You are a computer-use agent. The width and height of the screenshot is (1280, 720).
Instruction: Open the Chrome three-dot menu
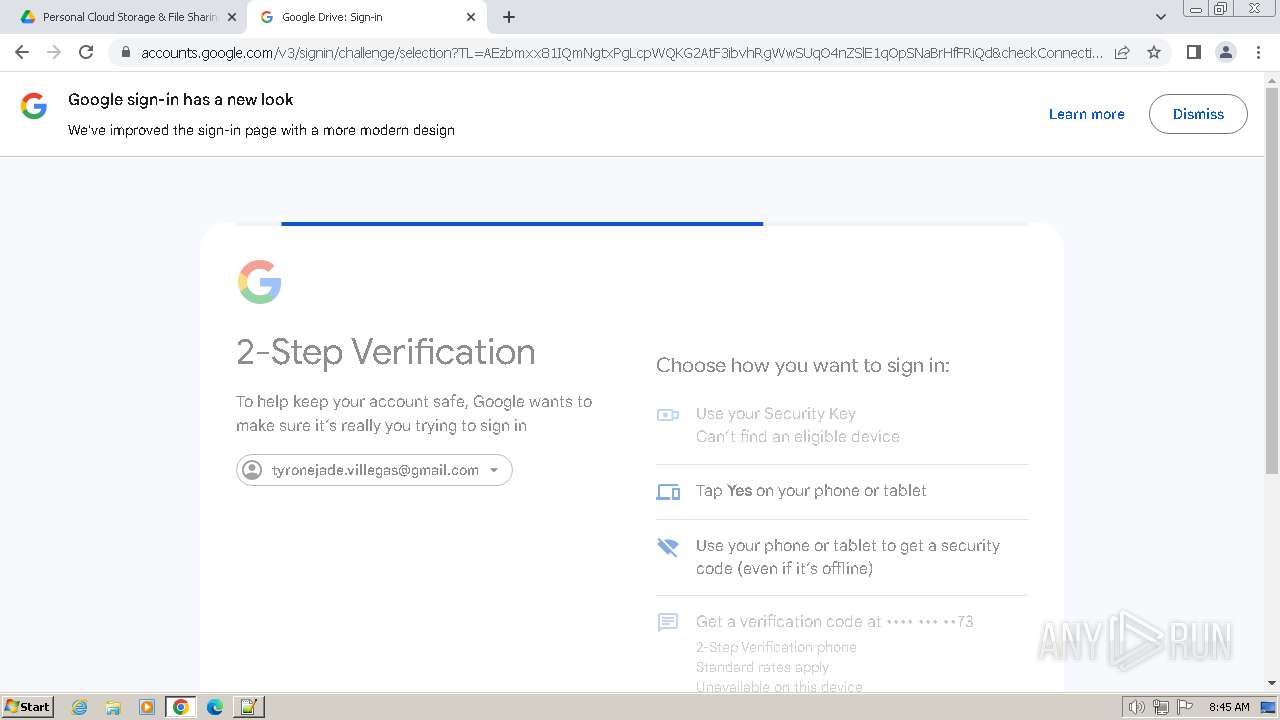[x=1259, y=52]
